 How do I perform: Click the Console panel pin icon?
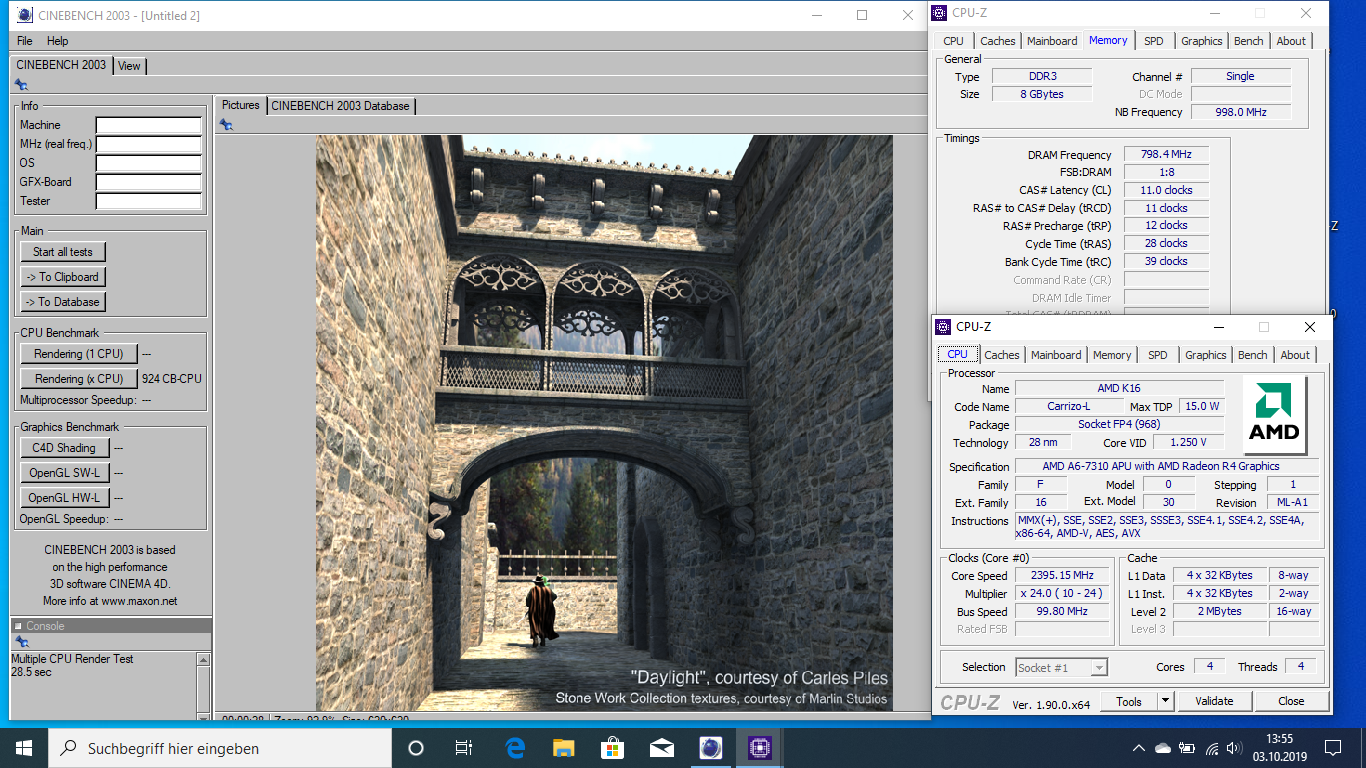[21, 642]
